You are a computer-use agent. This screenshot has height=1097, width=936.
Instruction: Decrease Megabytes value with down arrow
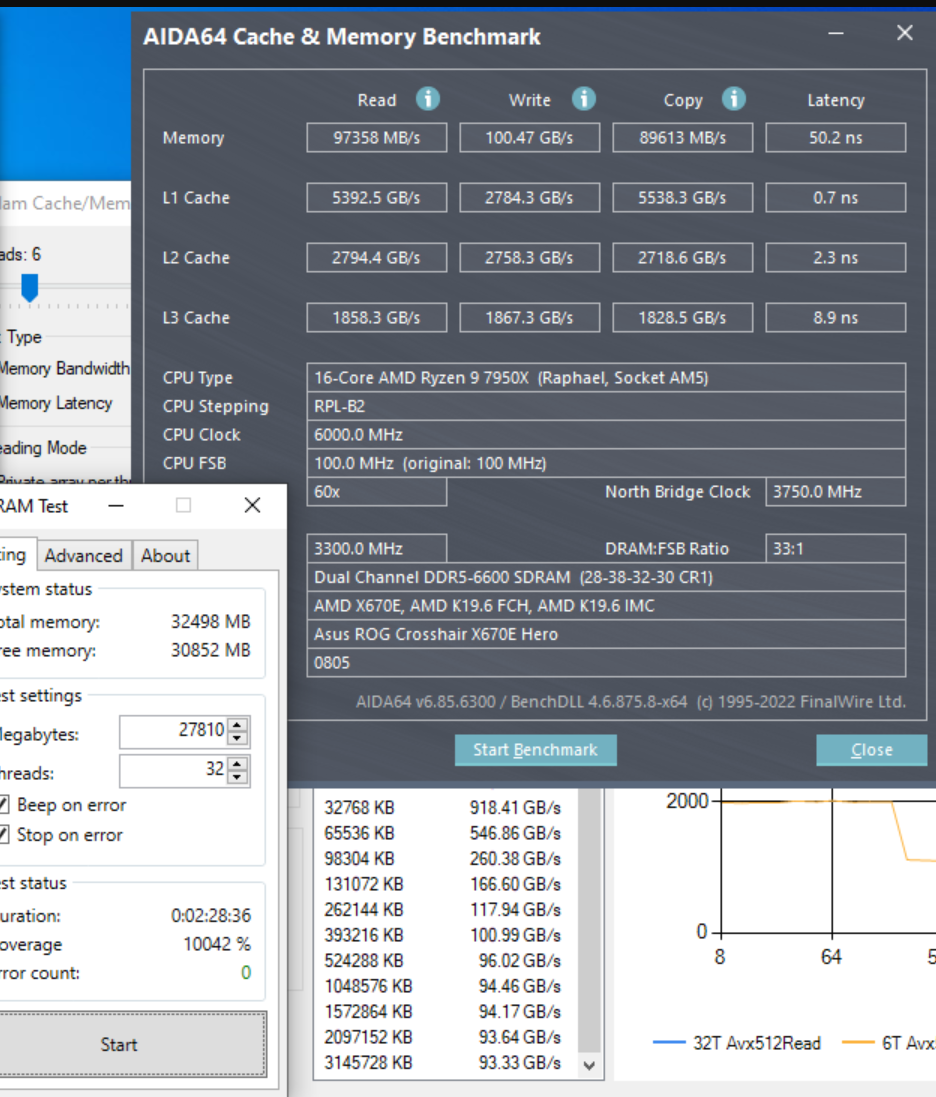237,739
